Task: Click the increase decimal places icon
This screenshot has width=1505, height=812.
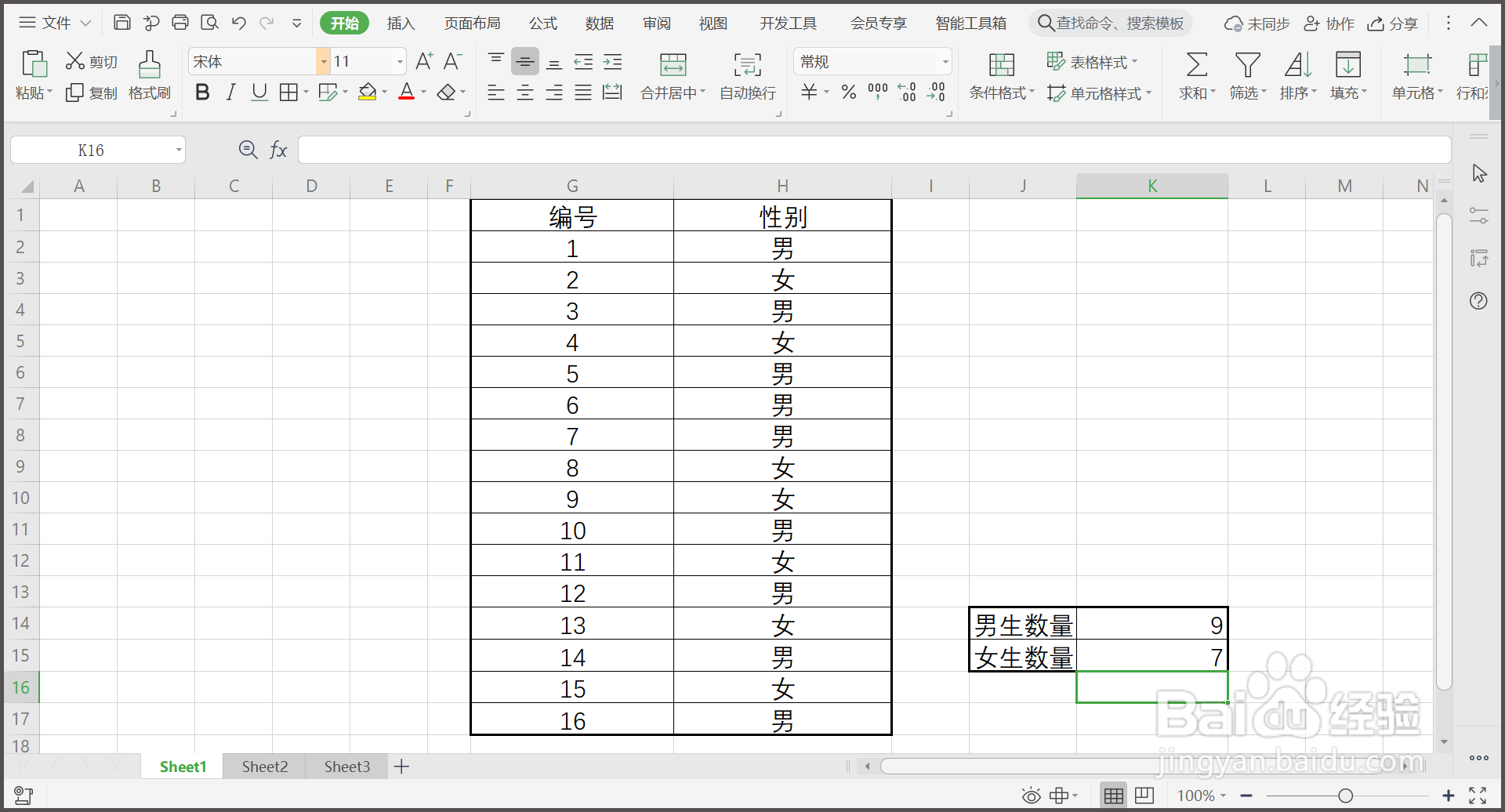Action: (907, 92)
